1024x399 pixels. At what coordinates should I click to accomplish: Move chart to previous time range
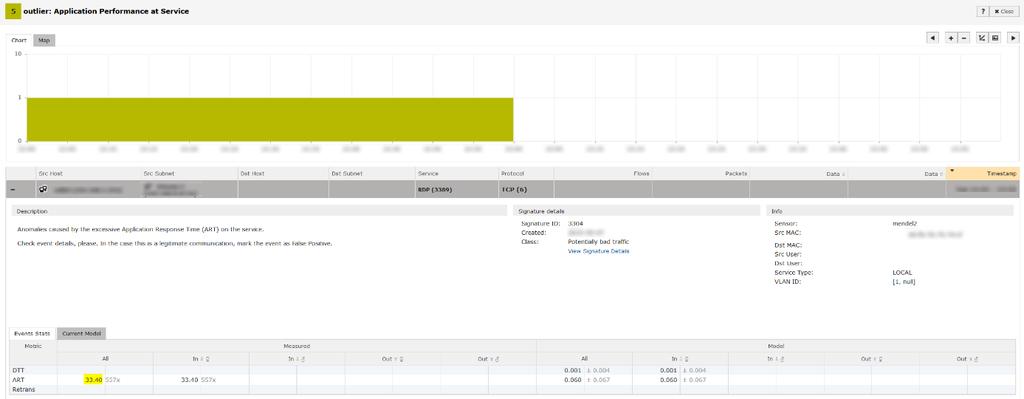pyautogui.click(x=933, y=39)
